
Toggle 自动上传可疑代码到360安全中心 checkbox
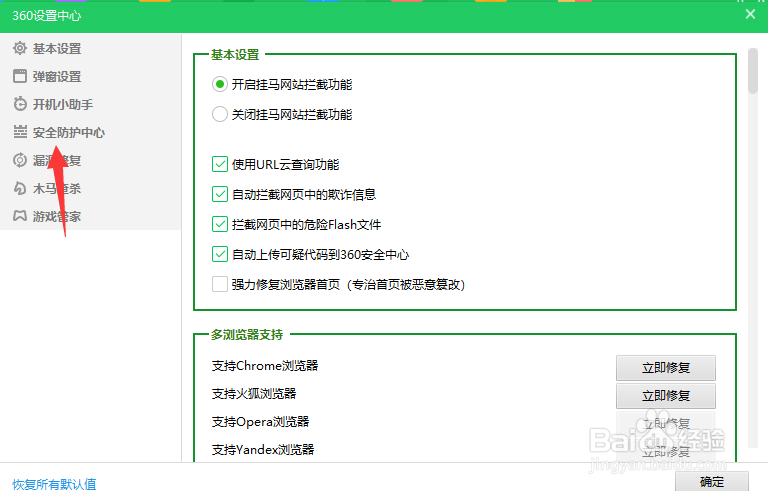pyautogui.click(x=220, y=254)
